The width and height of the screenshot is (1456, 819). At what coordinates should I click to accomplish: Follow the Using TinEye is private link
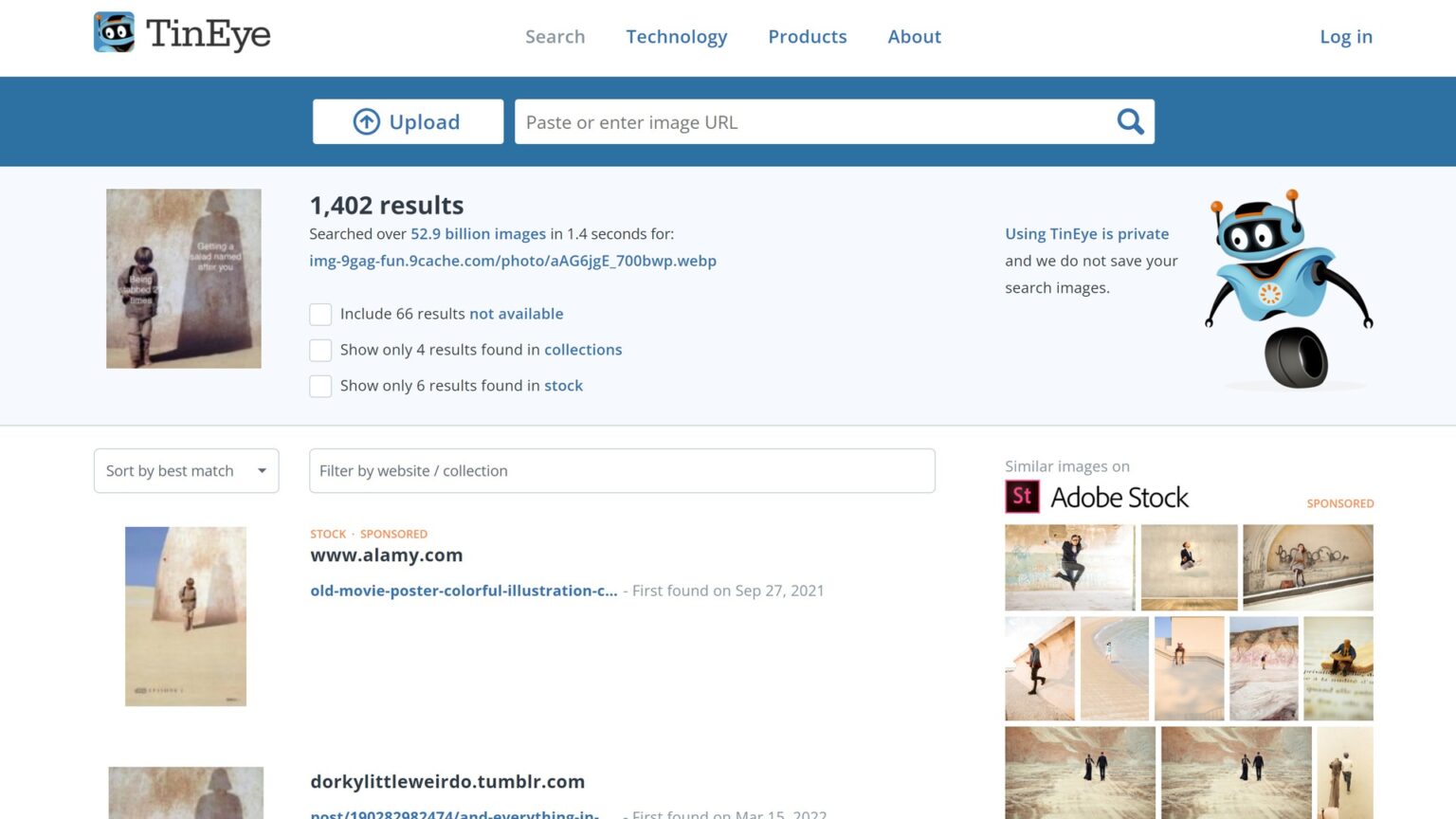pyautogui.click(x=1086, y=234)
